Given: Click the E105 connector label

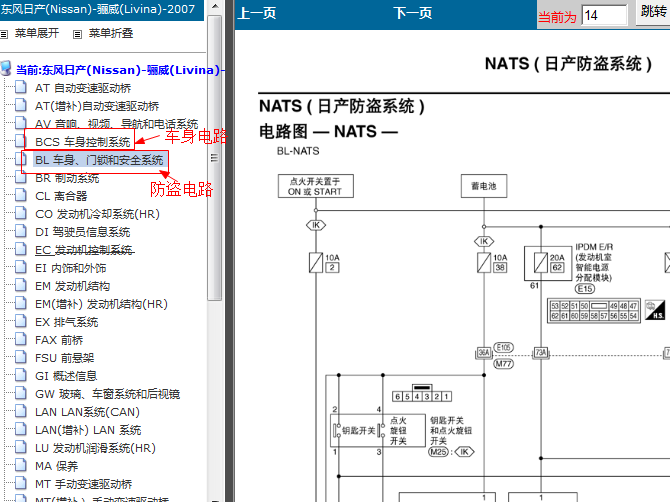Looking at the screenshot, I should click(503, 347).
